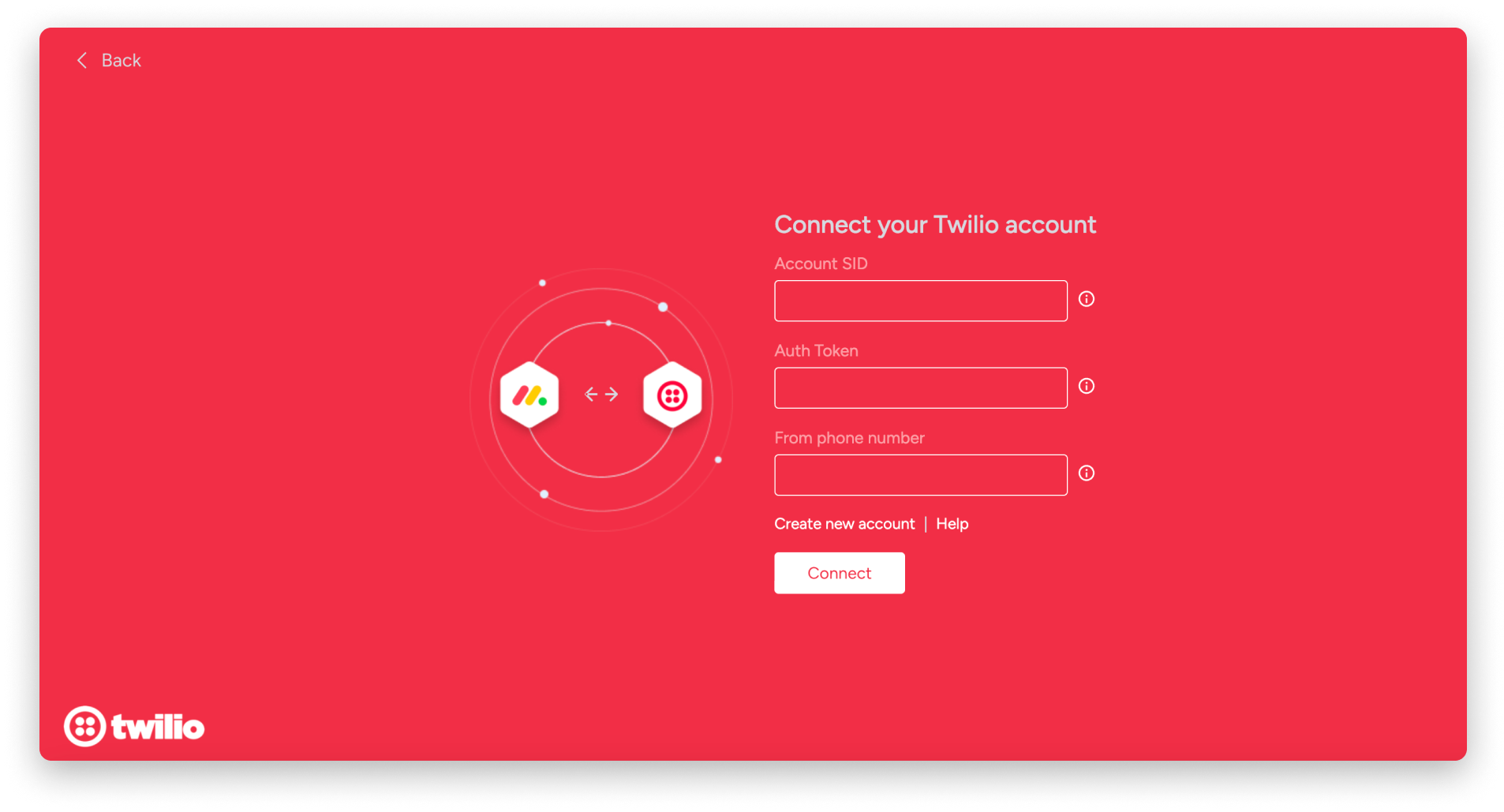Click the From phone number input field
This screenshot has height=812, width=1504.
coord(920,475)
